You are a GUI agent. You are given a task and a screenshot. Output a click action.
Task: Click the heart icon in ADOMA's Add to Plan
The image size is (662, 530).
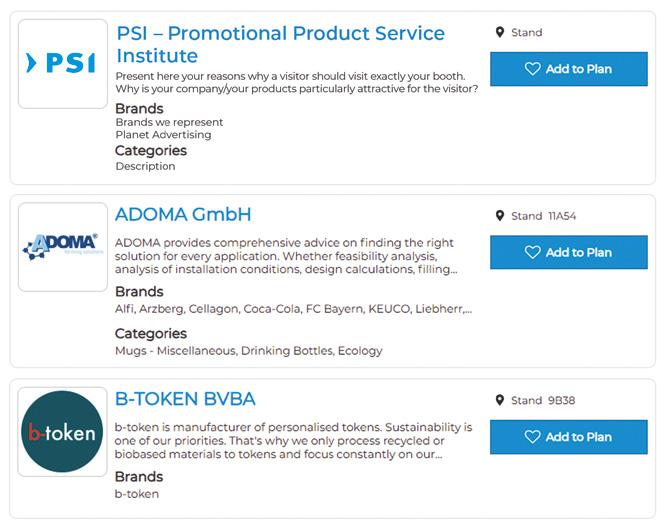point(532,253)
